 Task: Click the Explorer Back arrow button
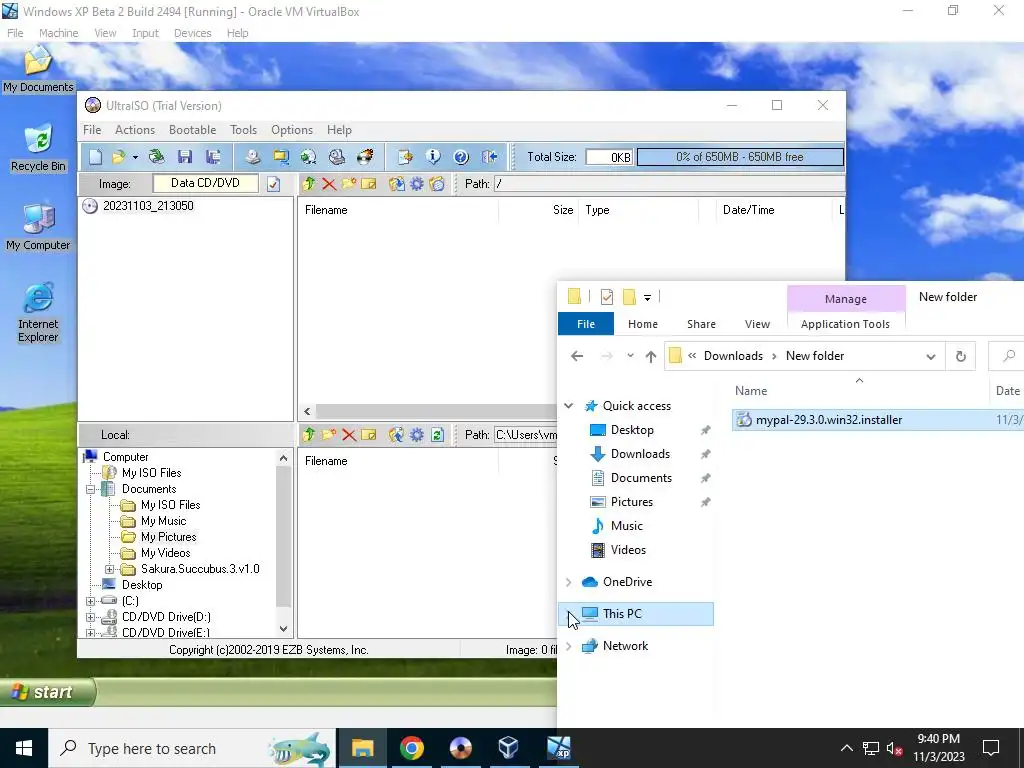click(577, 356)
